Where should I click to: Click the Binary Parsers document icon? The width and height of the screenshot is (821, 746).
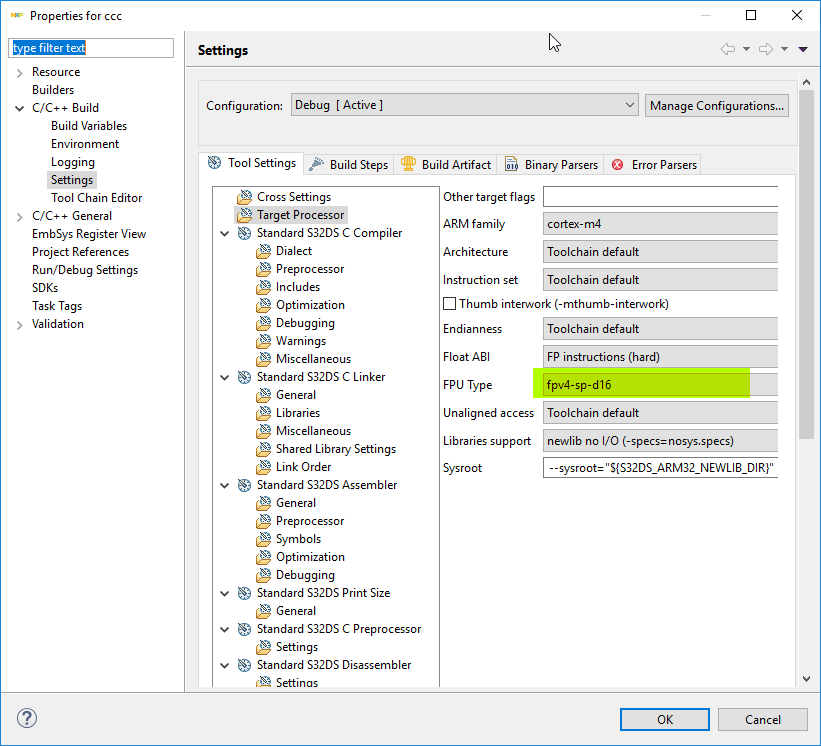click(511, 164)
